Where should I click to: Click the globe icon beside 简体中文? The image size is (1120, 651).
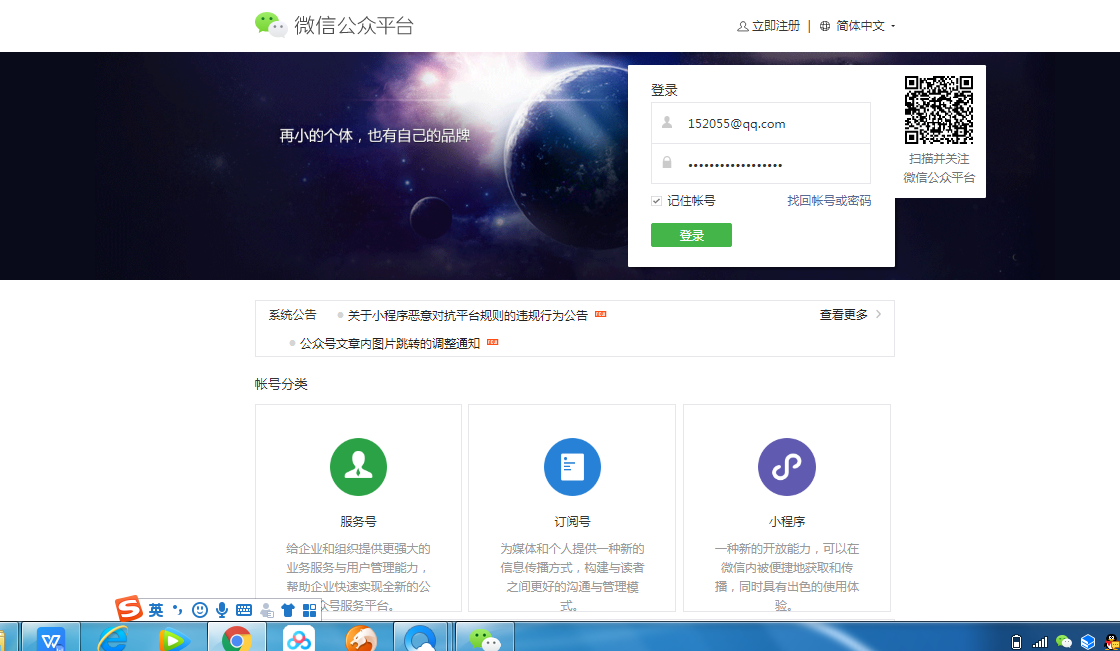[x=825, y=26]
